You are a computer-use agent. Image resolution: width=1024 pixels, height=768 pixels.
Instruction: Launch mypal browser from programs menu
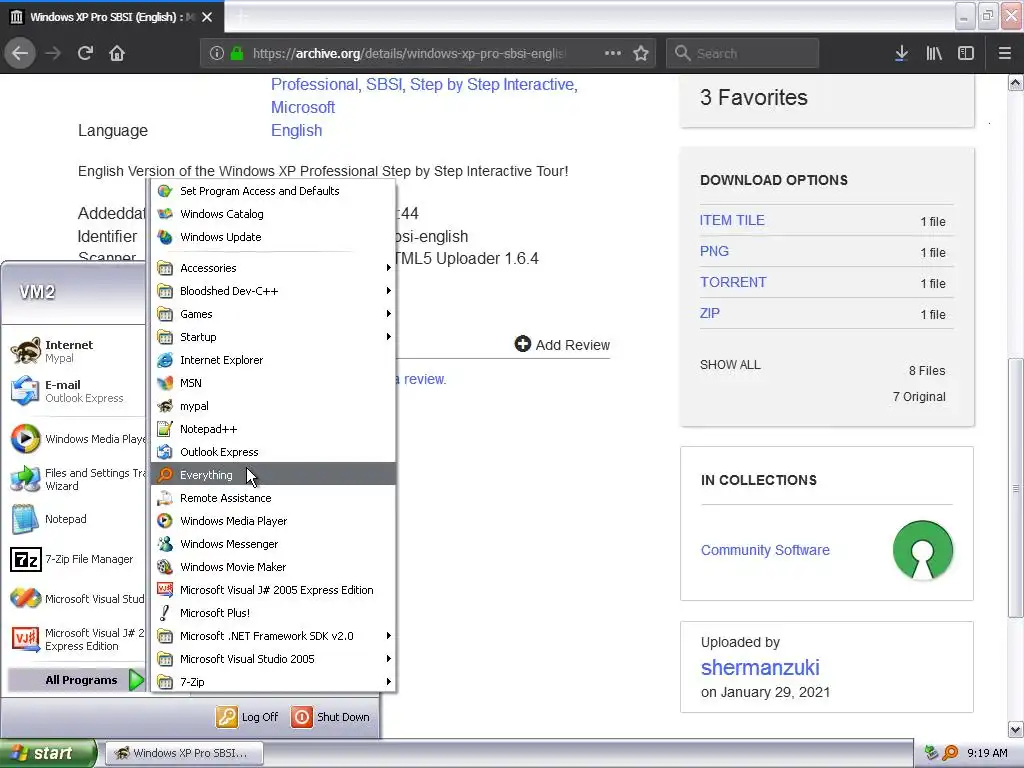coord(274,406)
